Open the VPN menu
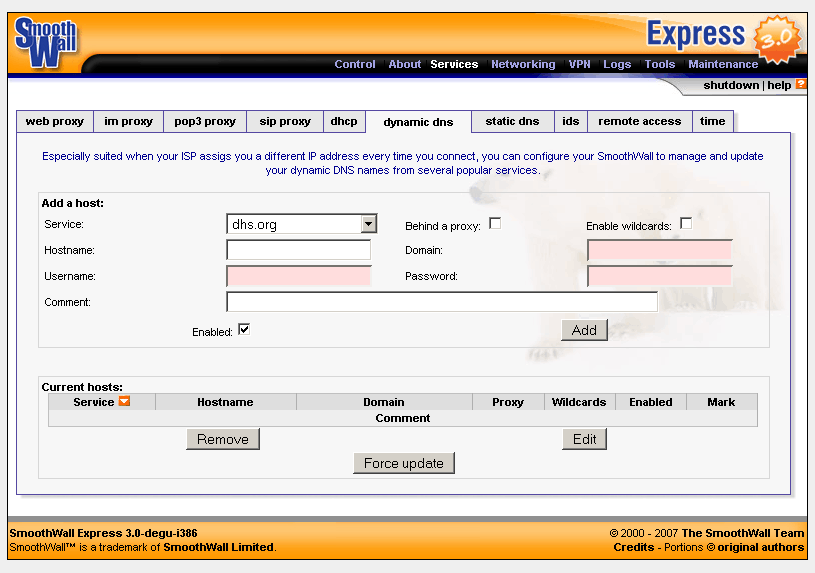815x573 pixels. pos(579,64)
